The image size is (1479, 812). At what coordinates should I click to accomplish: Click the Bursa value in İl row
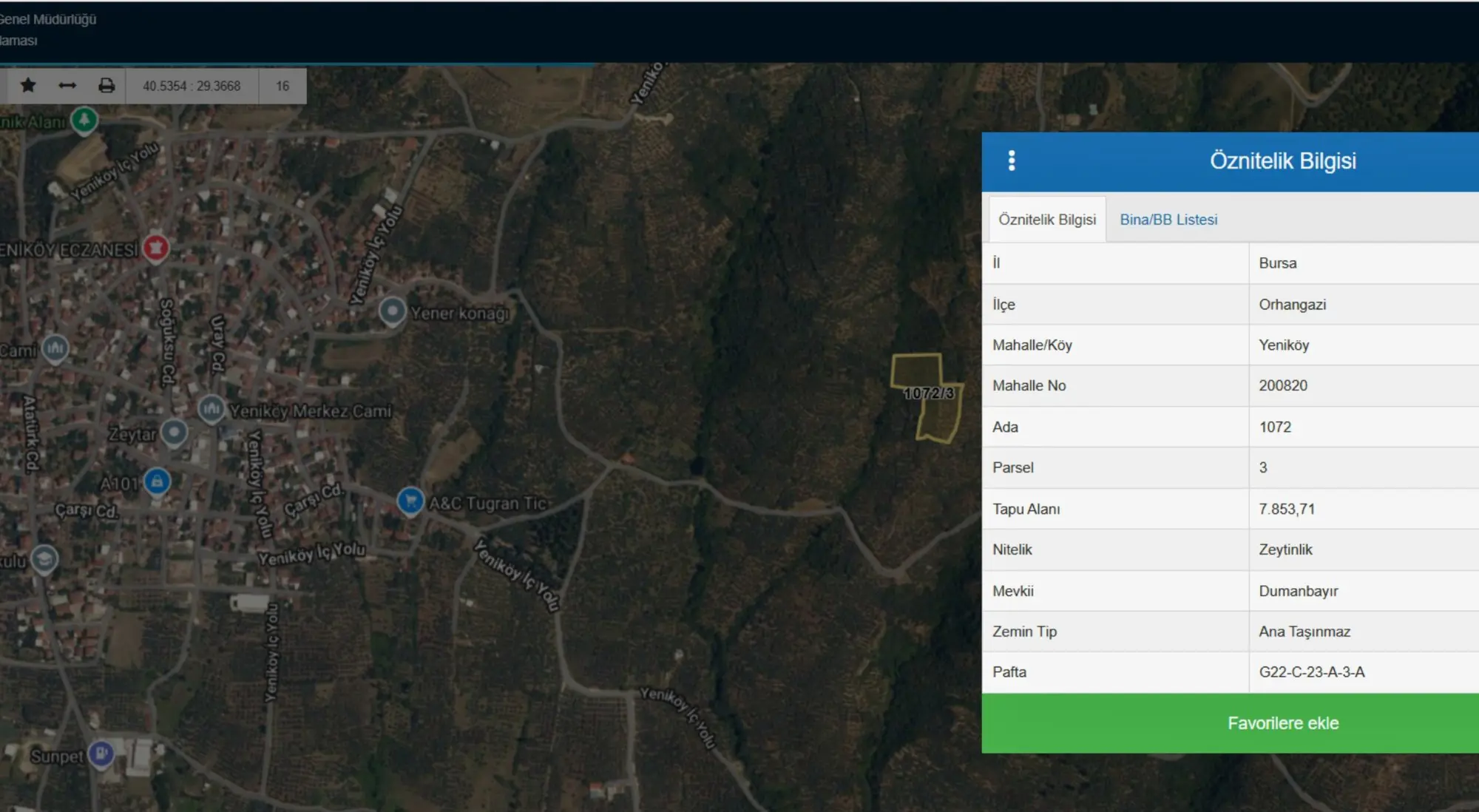pyautogui.click(x=1278, y=263)
